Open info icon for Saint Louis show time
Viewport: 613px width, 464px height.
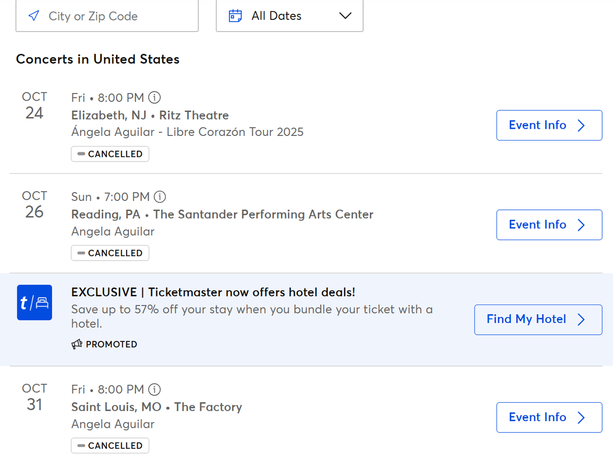pyautogui.click(x=155, y=390)
